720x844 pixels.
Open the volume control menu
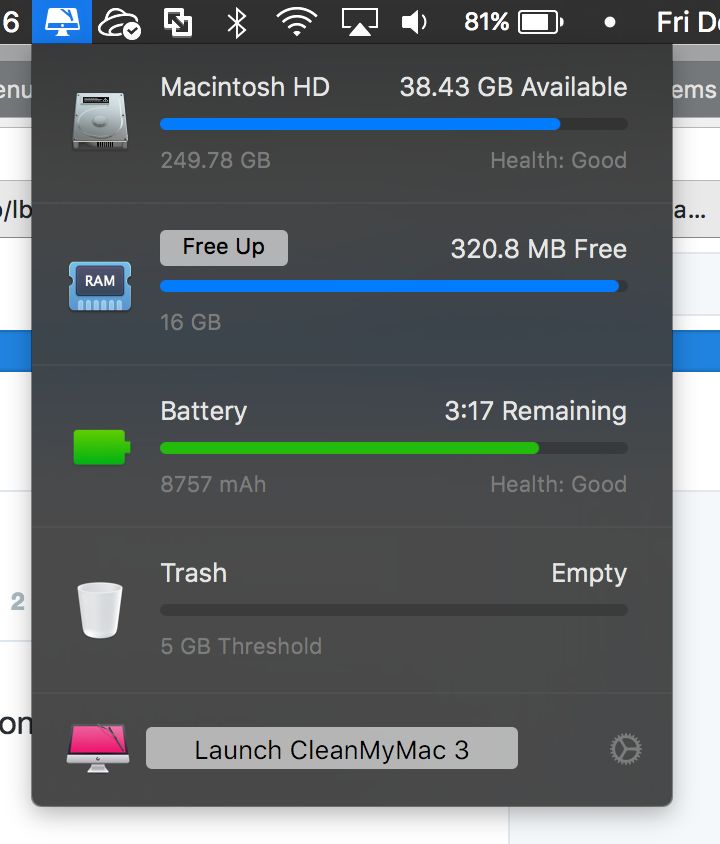click(x=414, y=23)
